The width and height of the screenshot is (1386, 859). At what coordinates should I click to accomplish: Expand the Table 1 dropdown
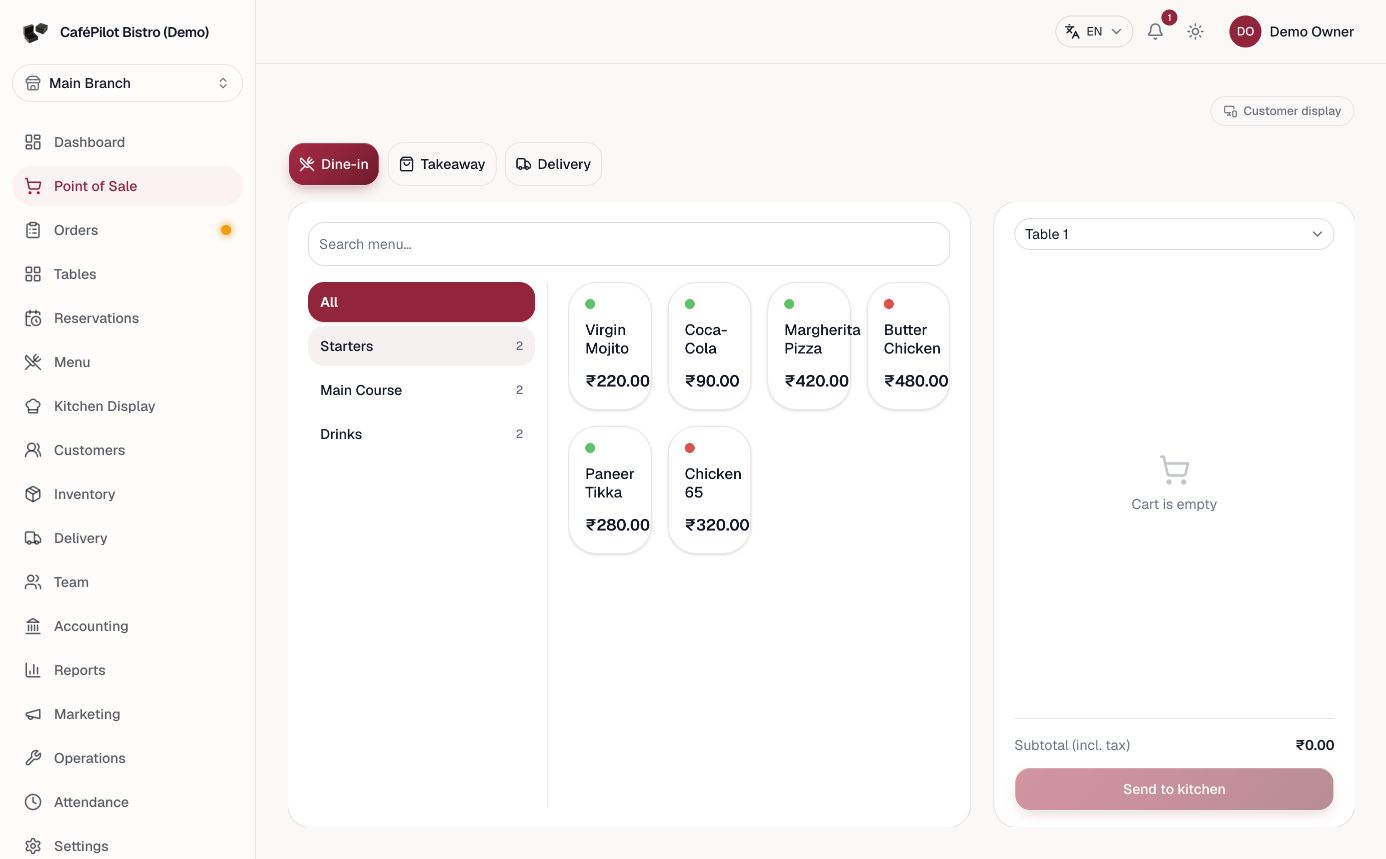(x=1174, y=234)
